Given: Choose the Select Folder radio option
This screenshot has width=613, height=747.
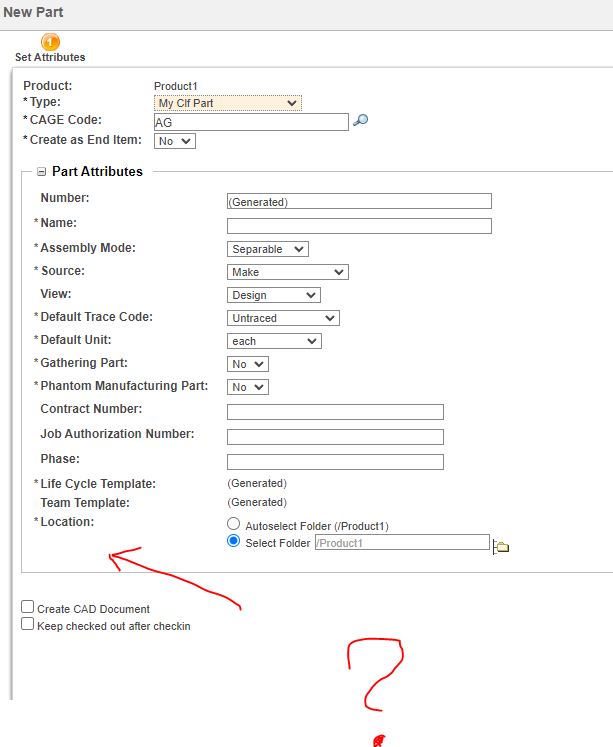Looking at the screenshot, I should tap(234, 542).
